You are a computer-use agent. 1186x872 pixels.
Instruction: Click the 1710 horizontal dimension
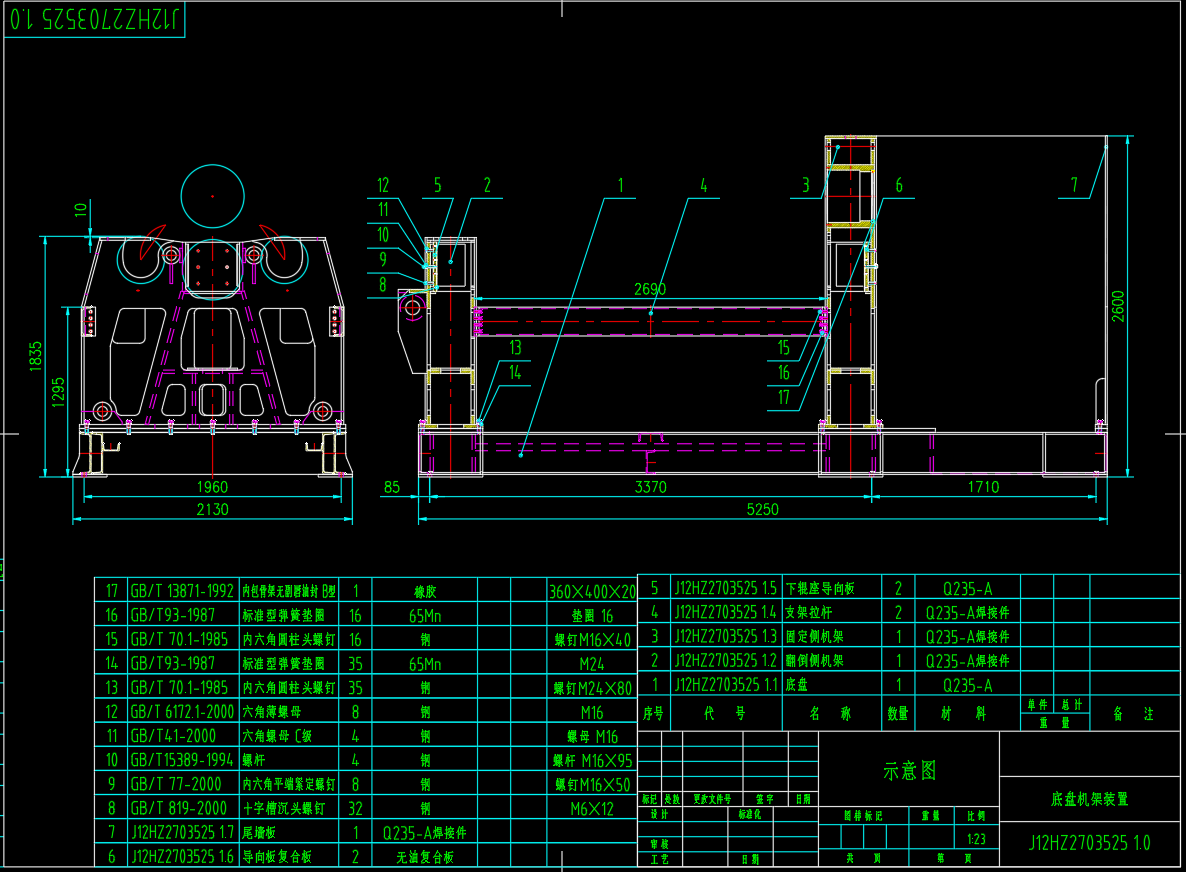(983, 487)
